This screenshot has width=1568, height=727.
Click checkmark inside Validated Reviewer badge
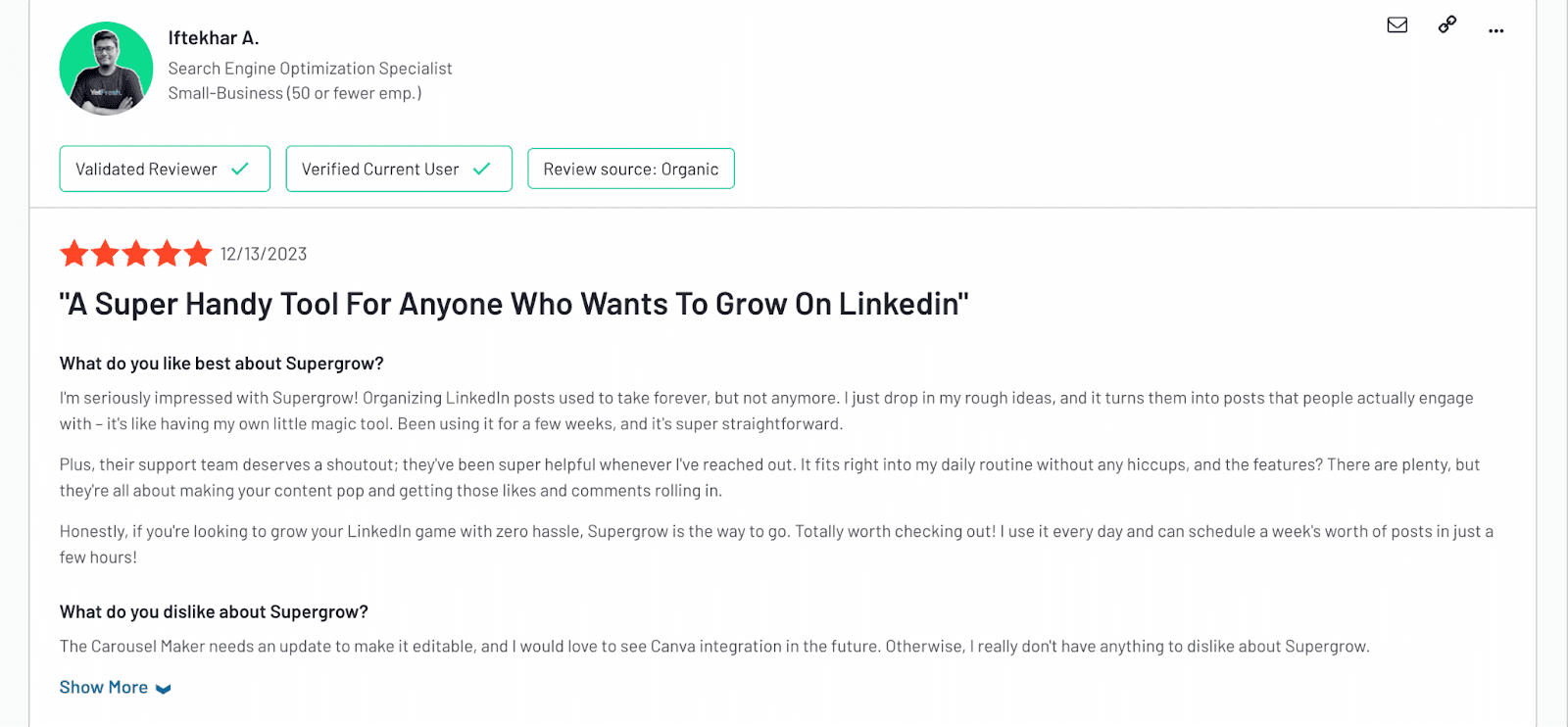(x=240, y=169)
